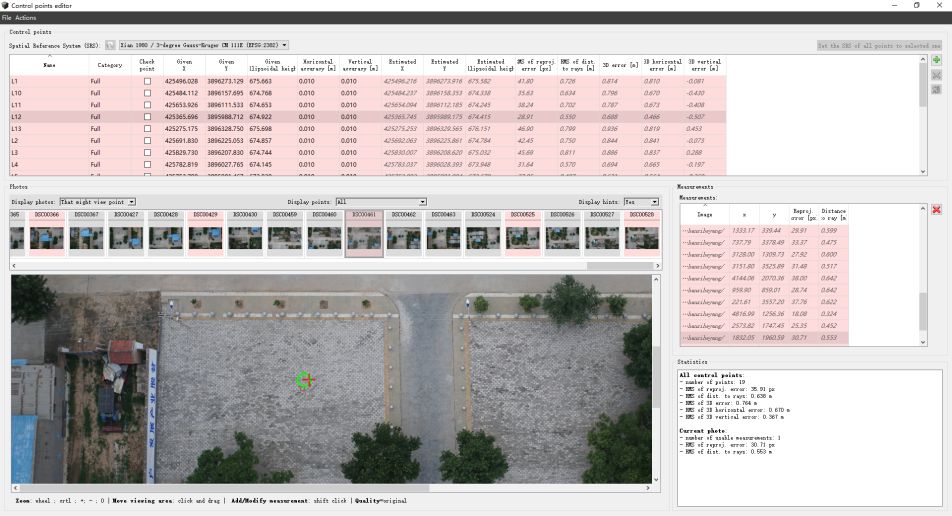Click the green add control point icon
This screenshot has height=516, width=952.
click(x=936, y=61)
